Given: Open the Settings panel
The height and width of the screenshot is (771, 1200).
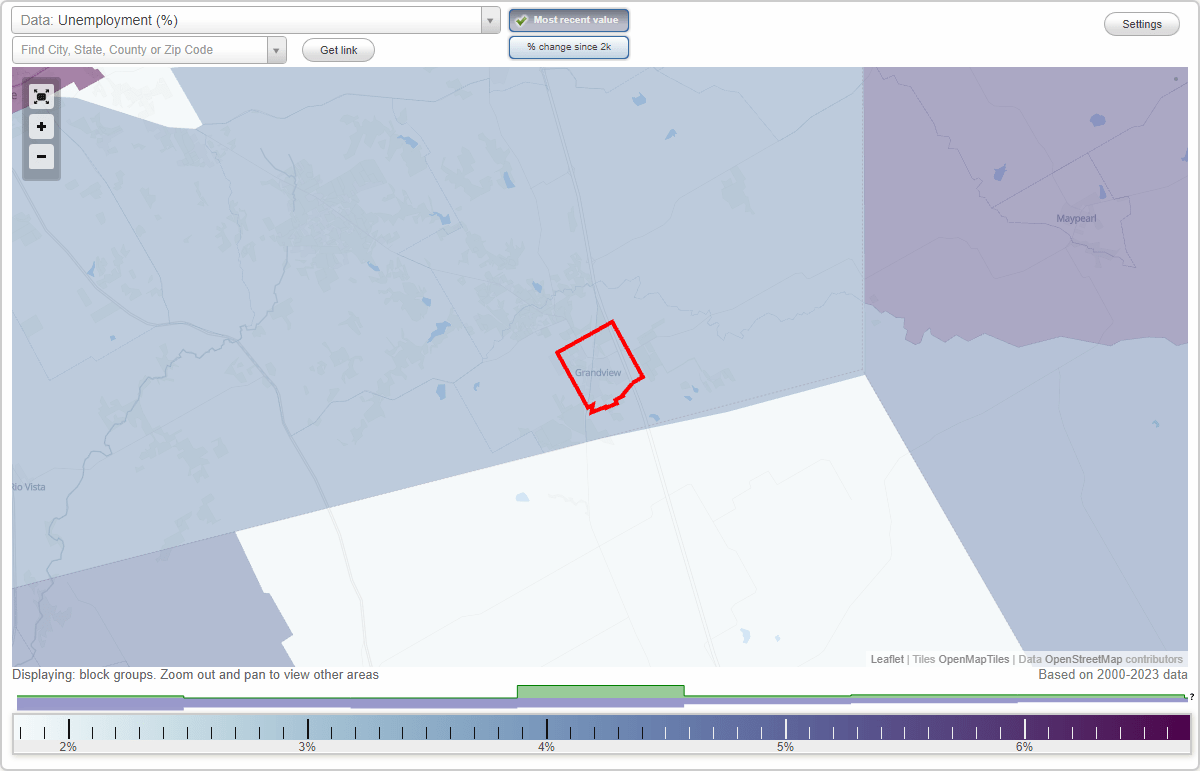Looking at the screenshot, I should (1141, 23).
